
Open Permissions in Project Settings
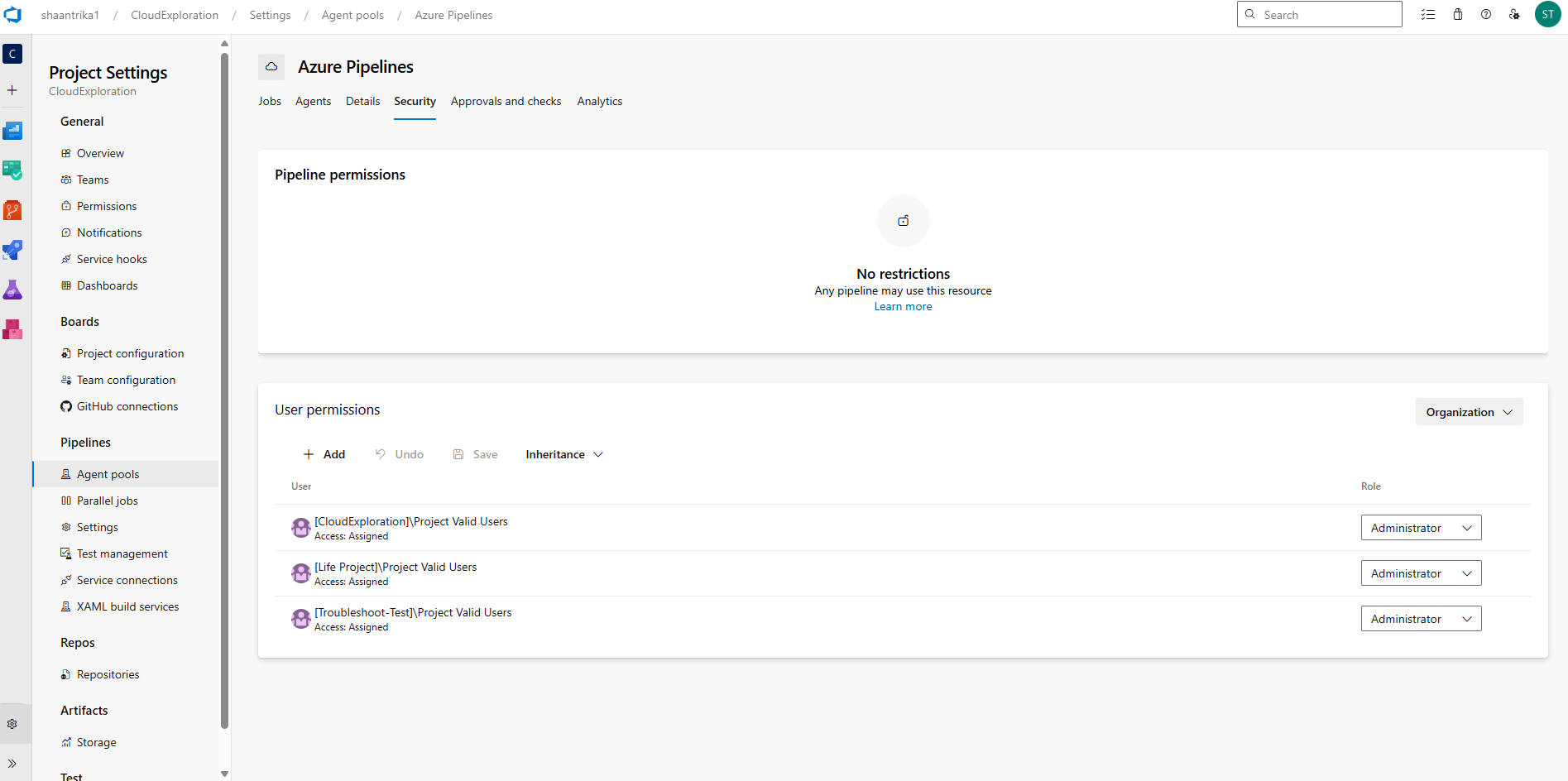click(126, 206)
